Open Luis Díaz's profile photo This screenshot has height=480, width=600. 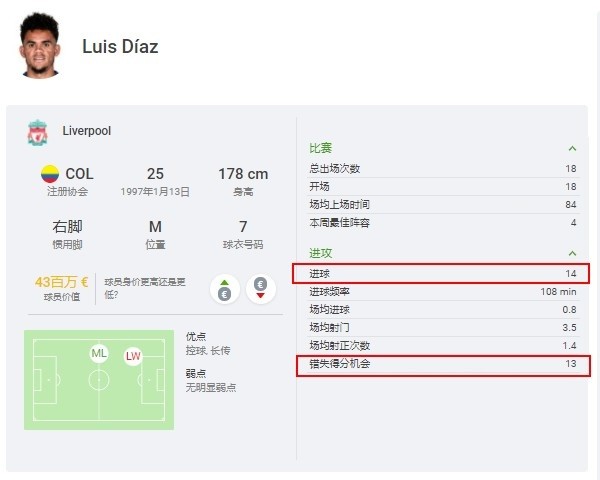click(39, 45)
